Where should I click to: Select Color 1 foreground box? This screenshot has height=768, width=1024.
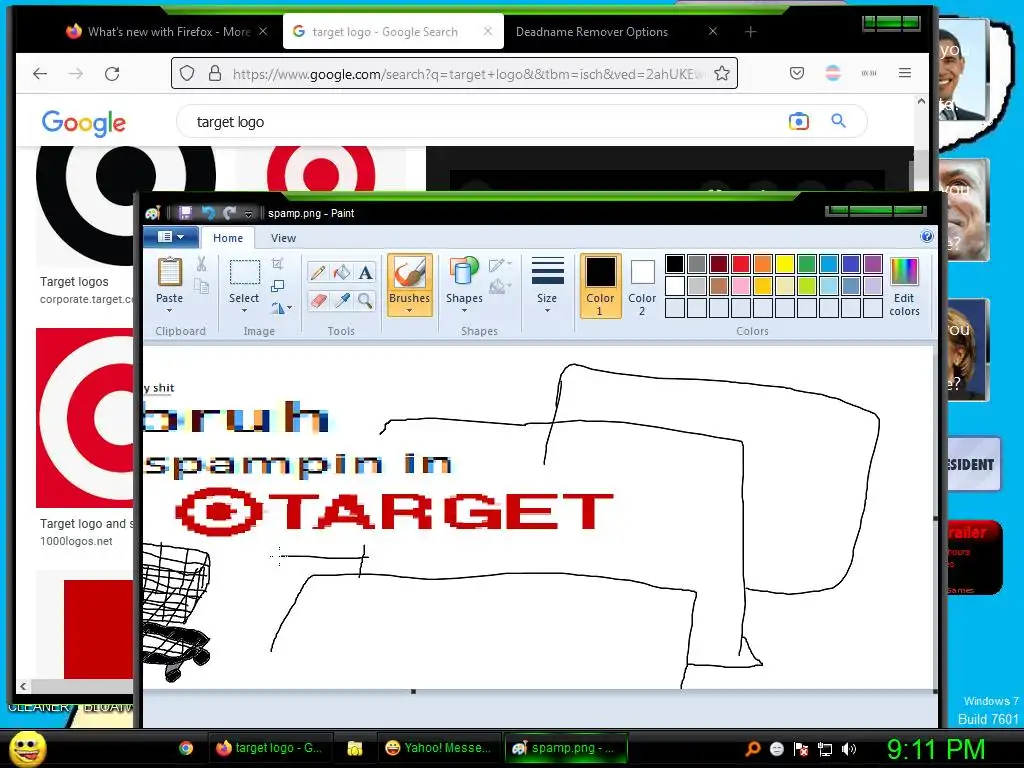(600, 286)
